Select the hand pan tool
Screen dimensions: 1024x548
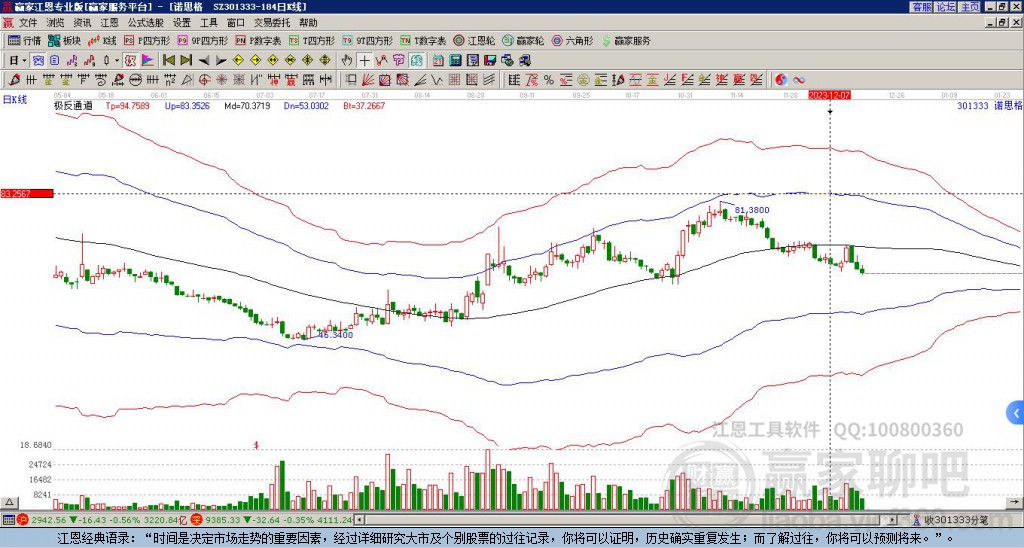point(347,61)
